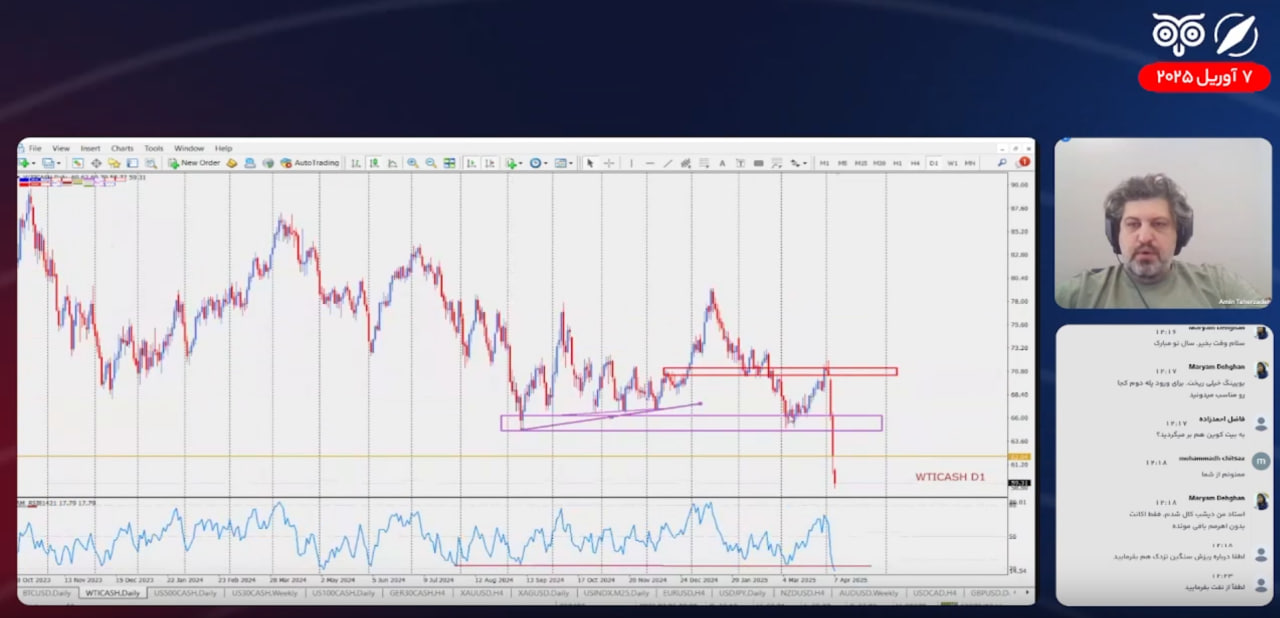Select the trendline drawing tool
This screenshot has width=1280, height=618.
668,163
